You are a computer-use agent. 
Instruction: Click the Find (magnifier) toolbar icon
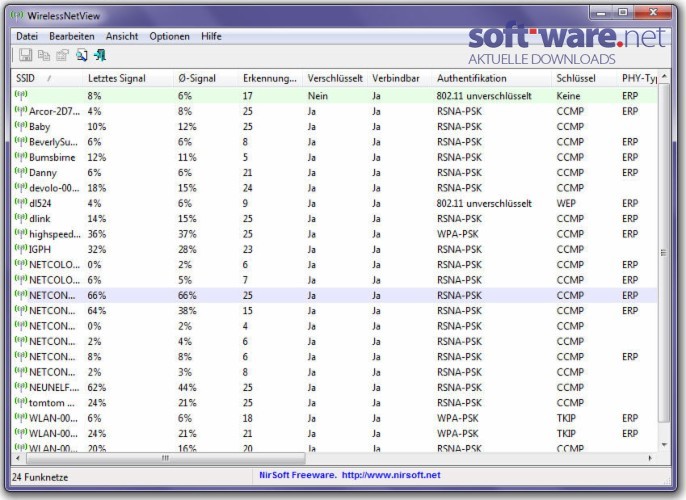[81, 55]
